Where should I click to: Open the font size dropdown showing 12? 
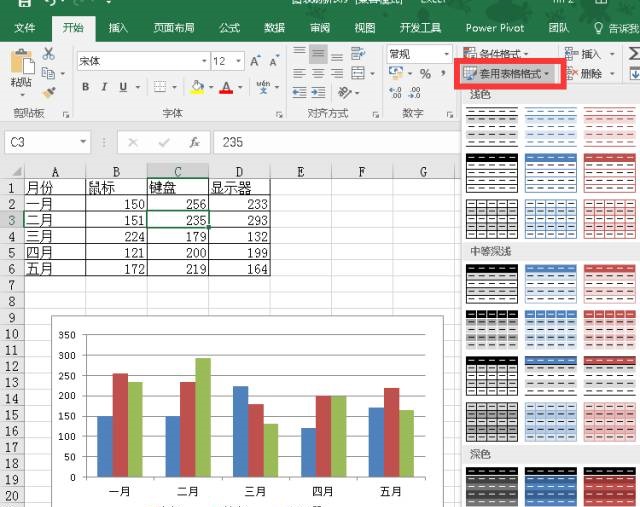[x=238, y=62]
